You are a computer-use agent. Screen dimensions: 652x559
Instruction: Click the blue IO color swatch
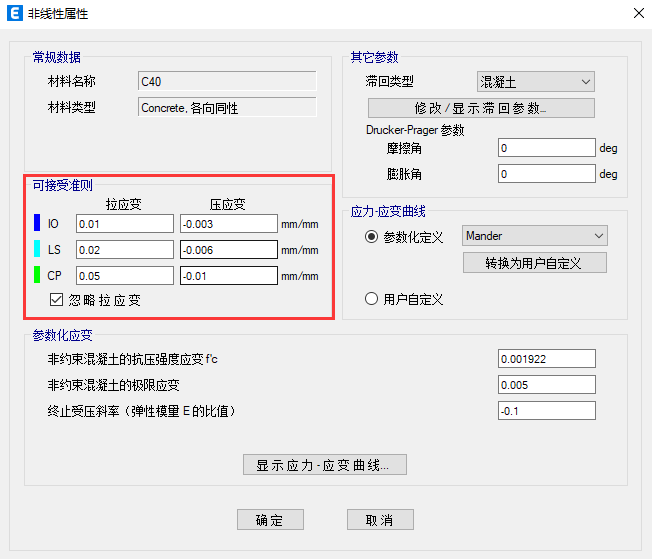pyautogui.click(x=37, y=223)
